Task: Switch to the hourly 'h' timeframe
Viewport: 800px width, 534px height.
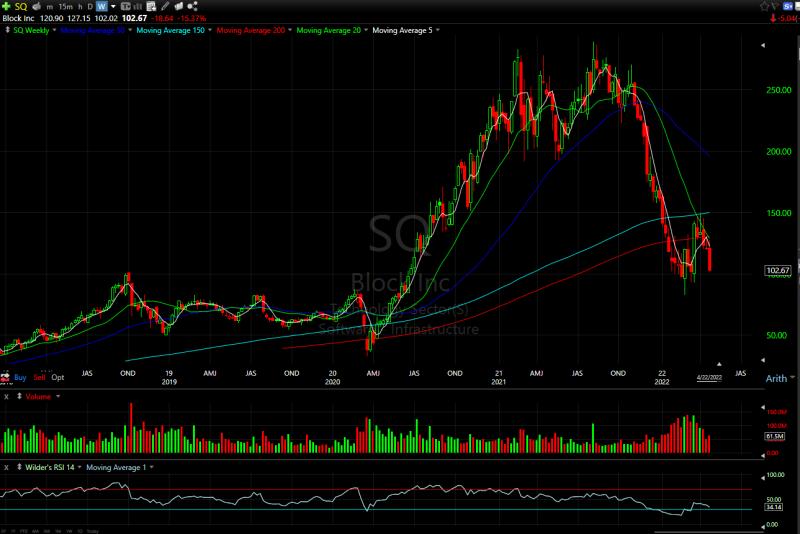Action: [x=80, y=7]
